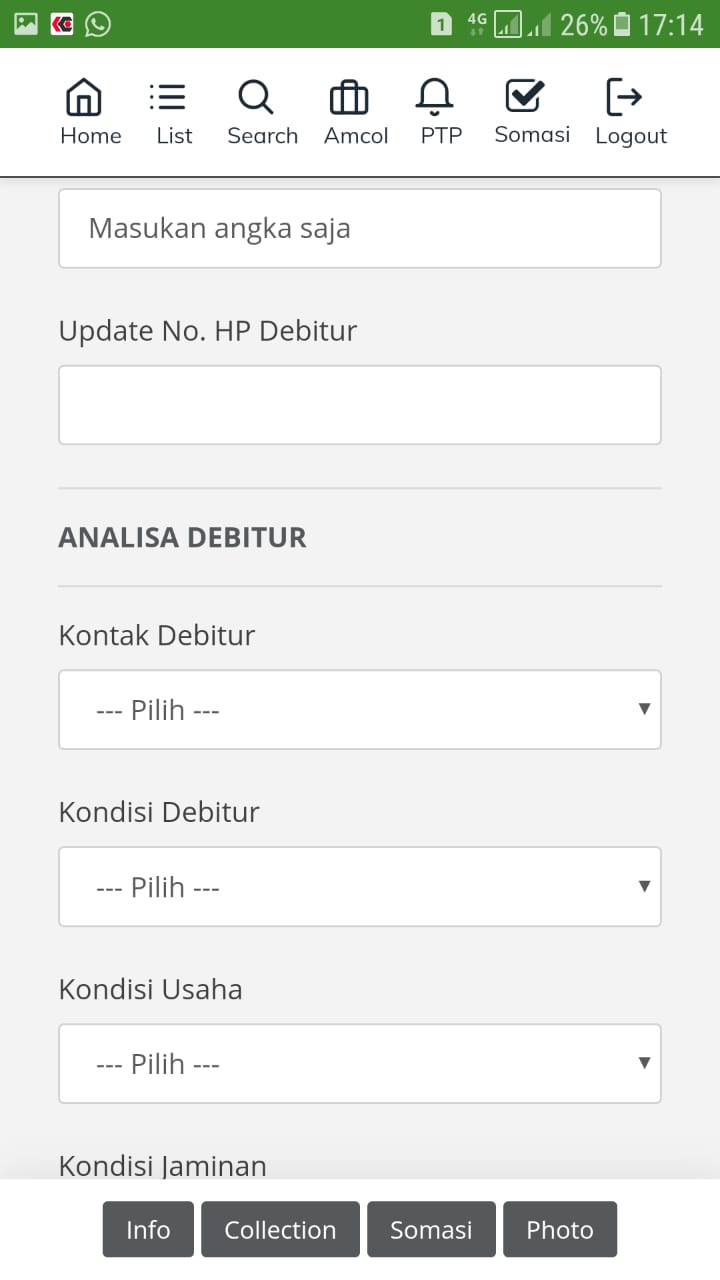Tap the WhatsApp status bar icon

tap(98, 24)
